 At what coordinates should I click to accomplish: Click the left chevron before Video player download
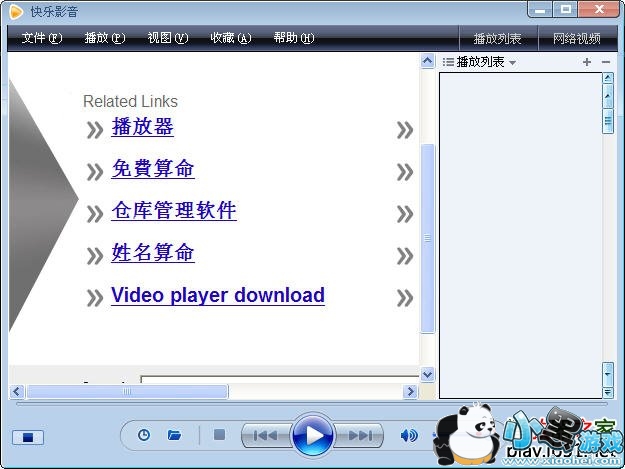coord(95,298)
